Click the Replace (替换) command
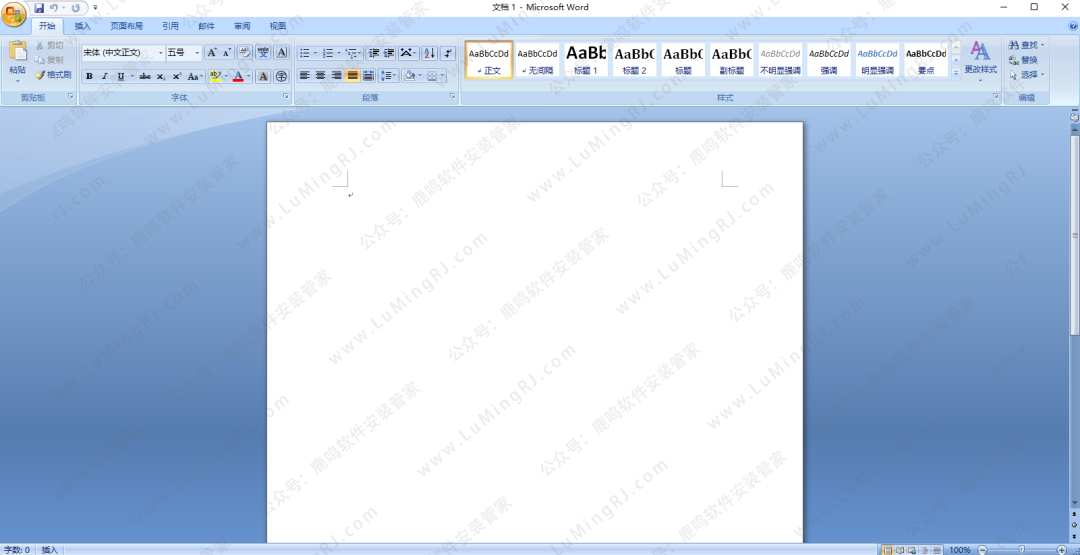Image resolution: width=1080 pixels, height=555 pixels. pos(1023,60)
